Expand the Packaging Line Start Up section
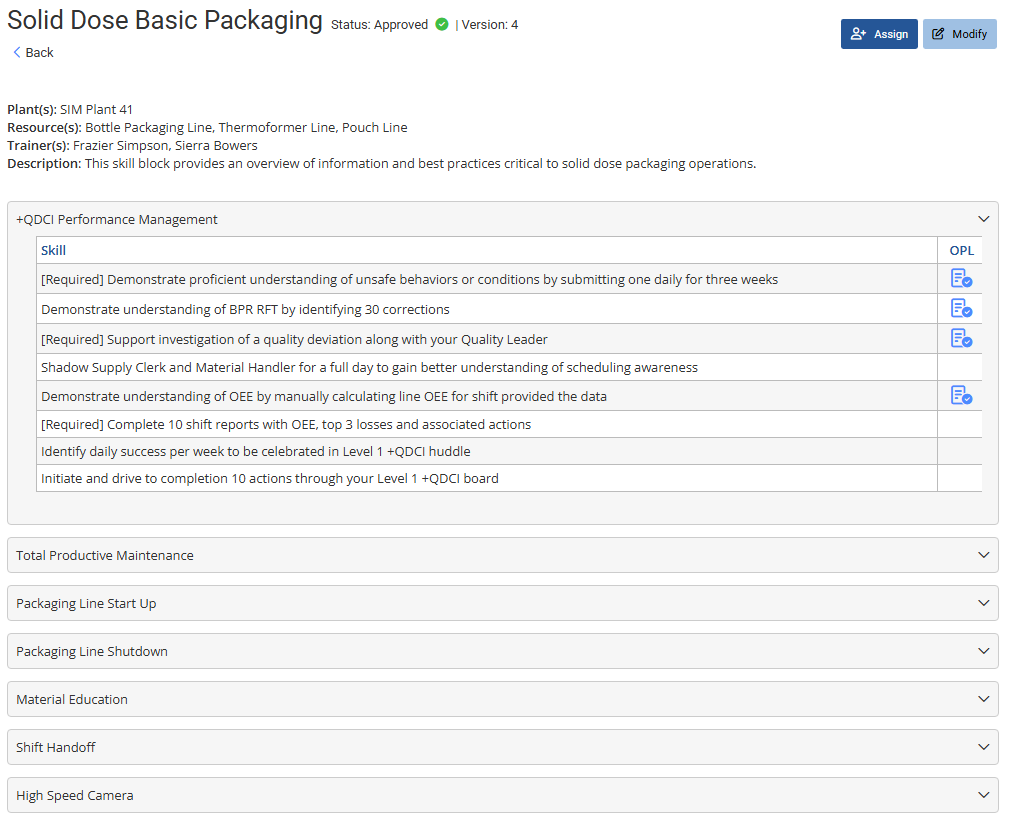This screenshot has width=1009, height=830. (983, 603)
